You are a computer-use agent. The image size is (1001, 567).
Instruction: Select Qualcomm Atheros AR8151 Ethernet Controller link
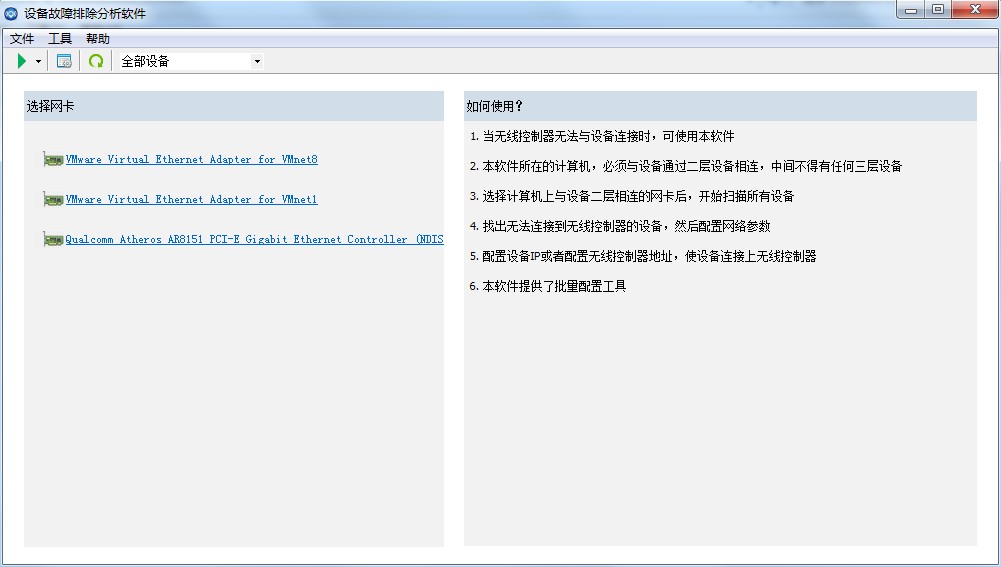pyautogui.click(x=254, y=239)
